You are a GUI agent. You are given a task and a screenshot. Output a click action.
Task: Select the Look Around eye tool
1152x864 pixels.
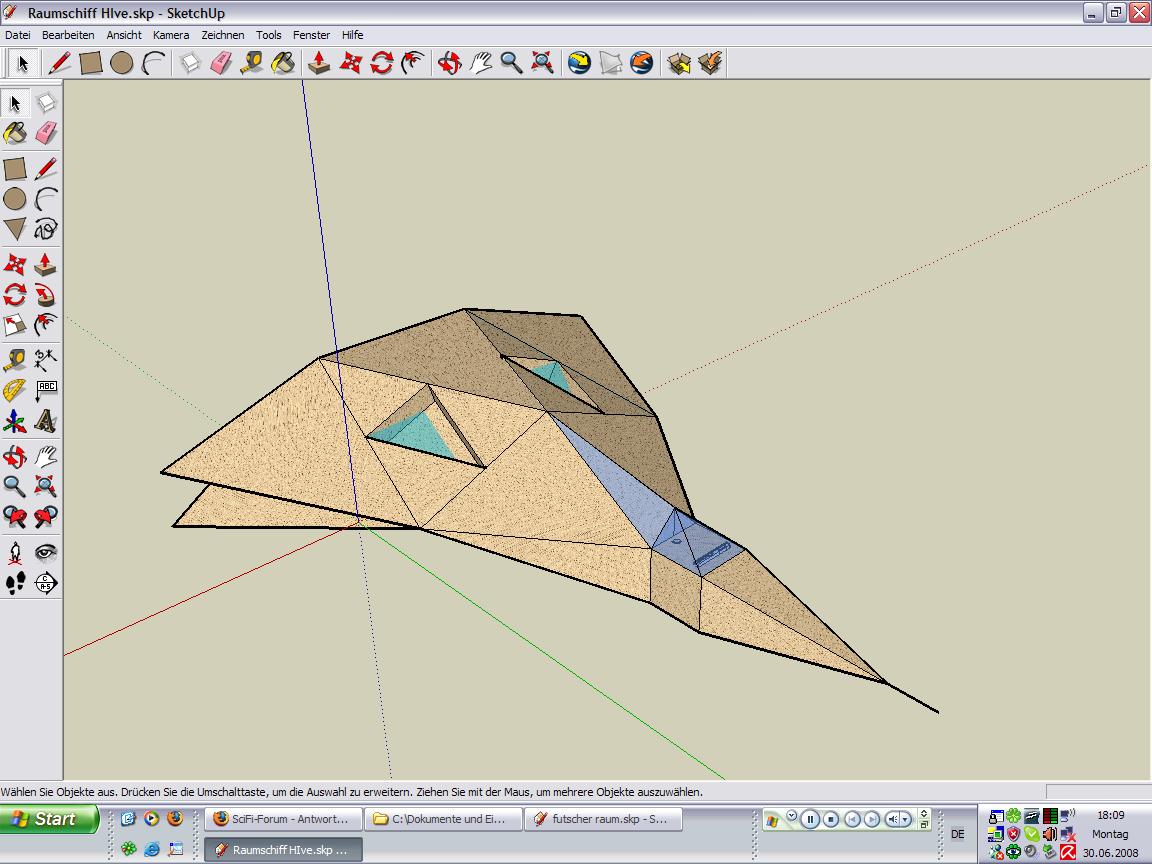coord(46,552)
